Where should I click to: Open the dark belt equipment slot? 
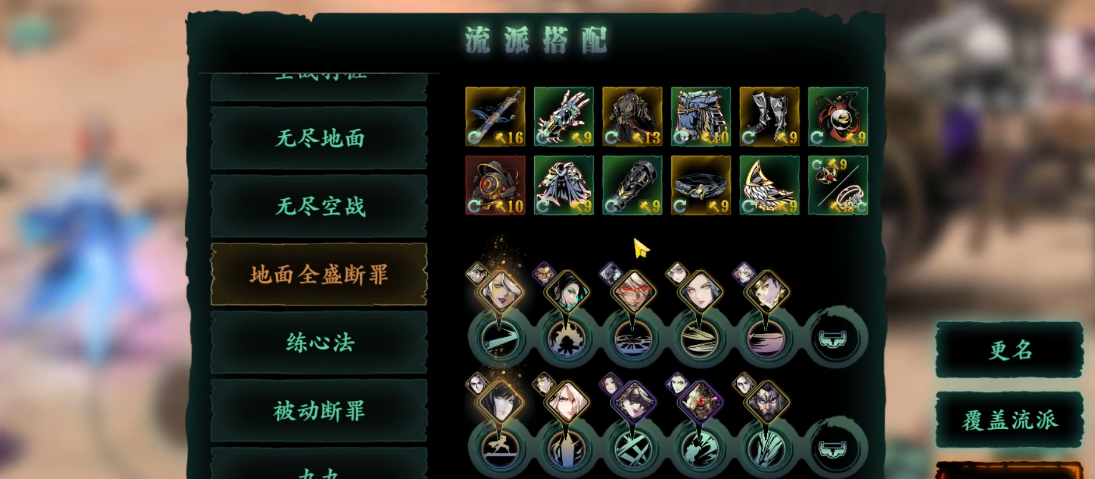(701, 185)
